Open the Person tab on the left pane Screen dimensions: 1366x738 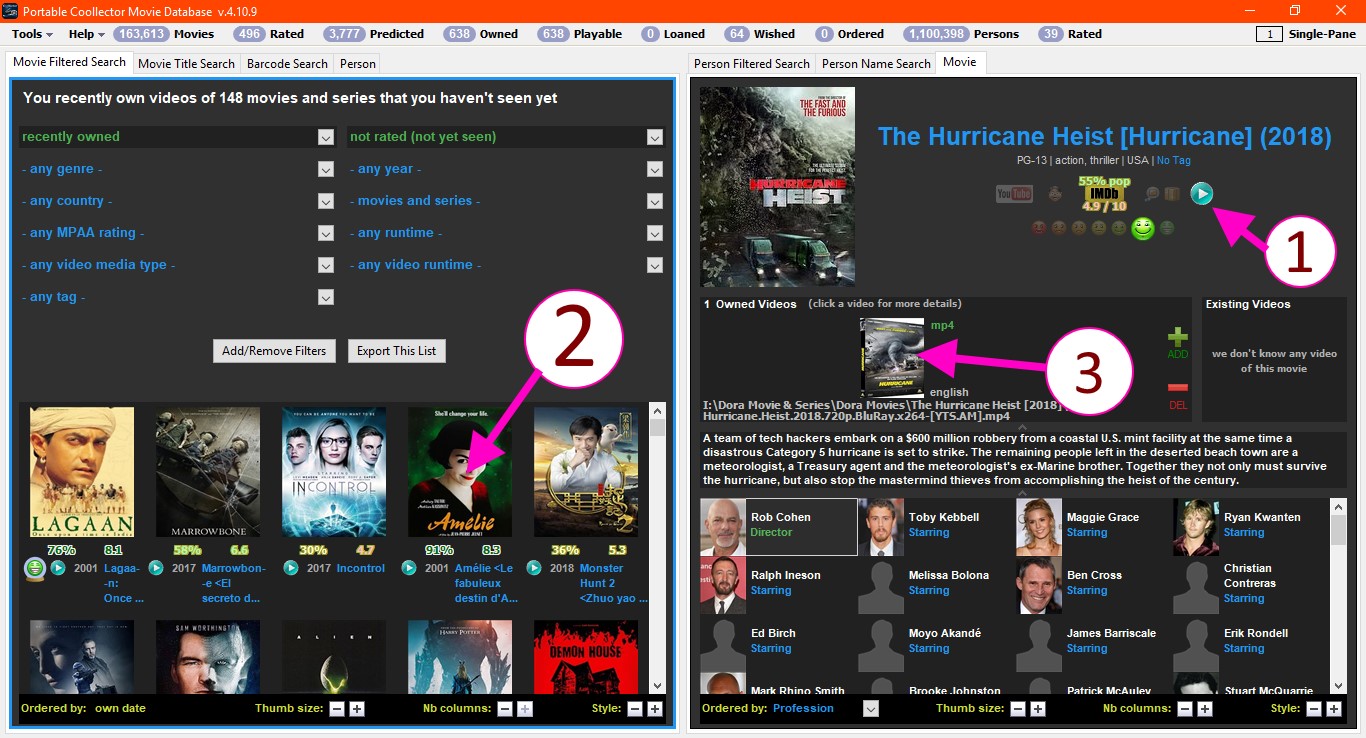pos(358,63)
